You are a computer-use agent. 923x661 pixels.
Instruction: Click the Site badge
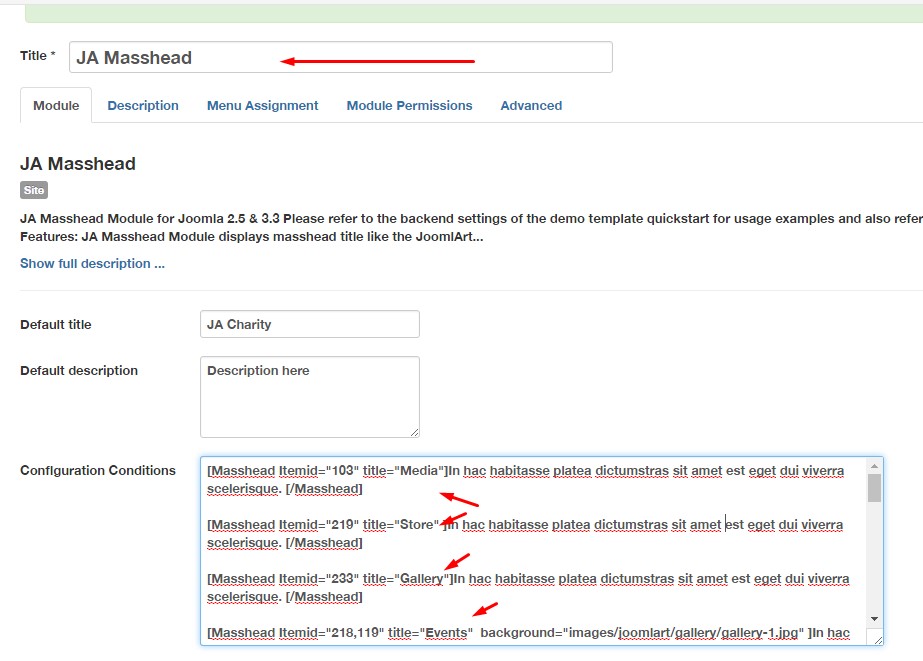(34, 190)
